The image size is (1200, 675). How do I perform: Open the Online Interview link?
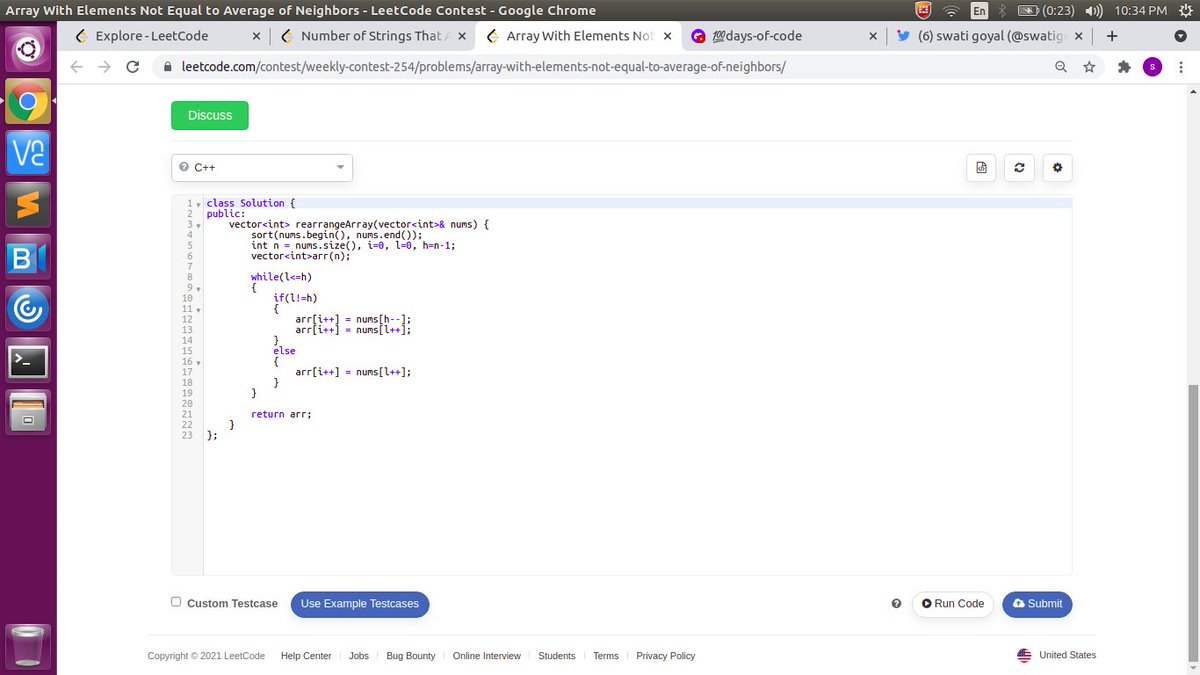coord(487,656)
